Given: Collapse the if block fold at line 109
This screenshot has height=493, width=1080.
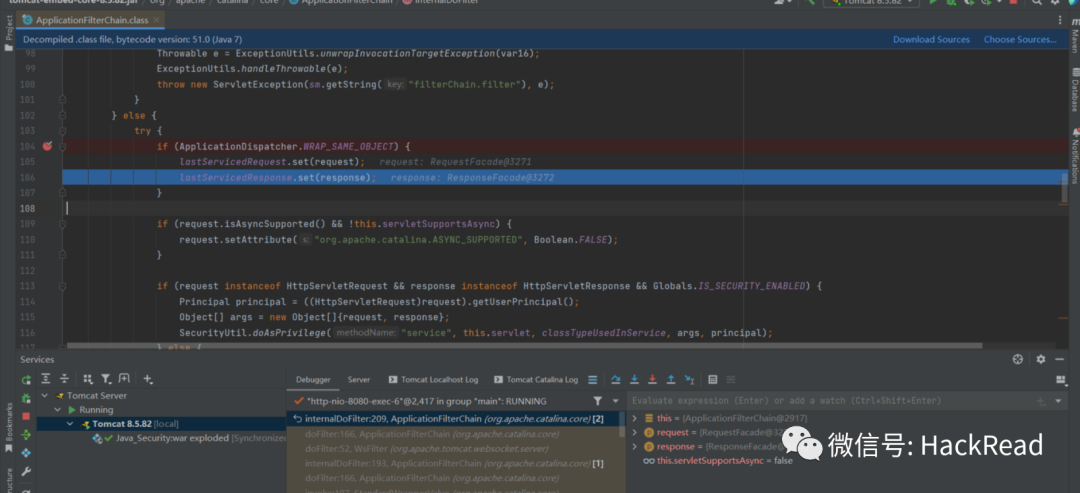Looking at the screenshot, I should 62,224.
